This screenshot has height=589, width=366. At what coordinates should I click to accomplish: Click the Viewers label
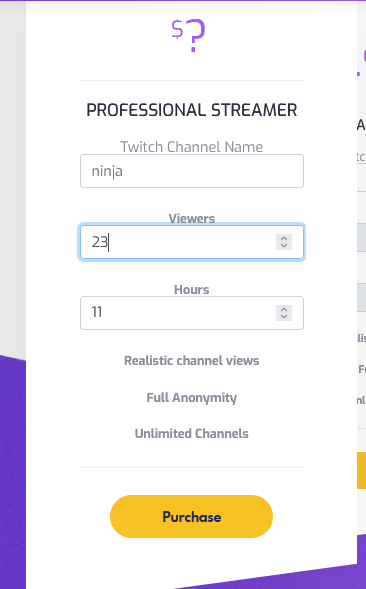pyautogui.click(x=192, y=218)
